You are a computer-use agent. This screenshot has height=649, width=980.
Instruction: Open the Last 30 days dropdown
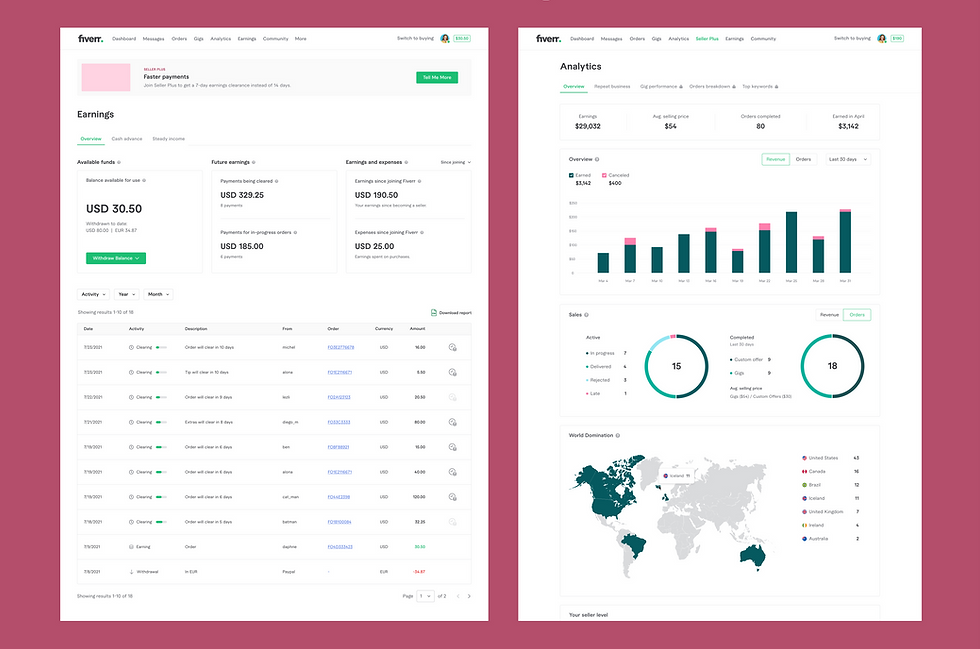[848, 159]
